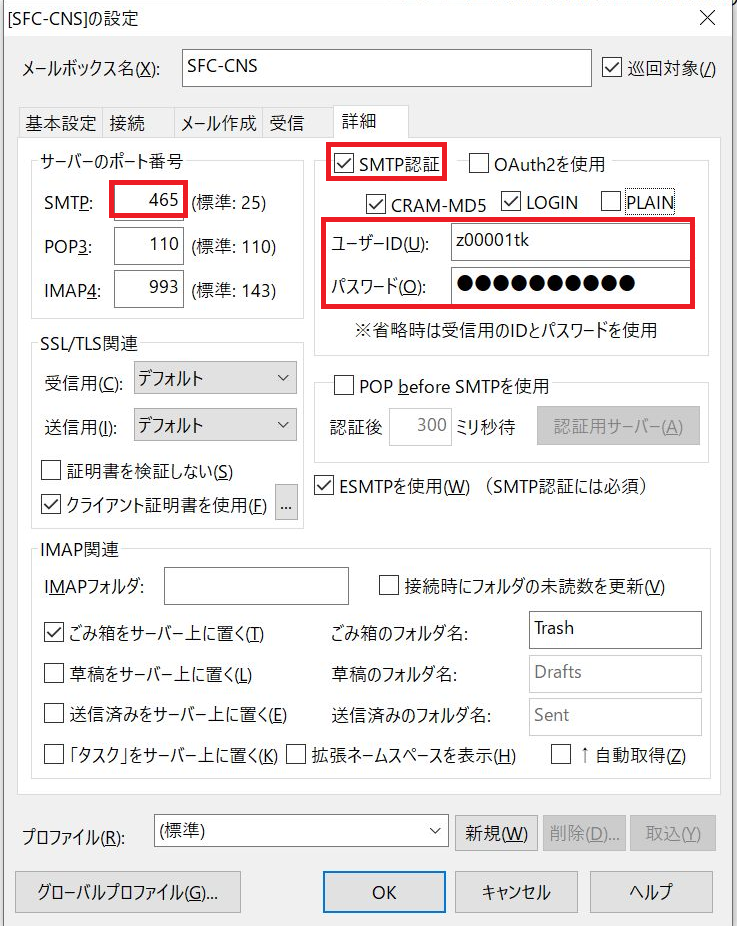Click the OK button
Image resolution: width=737 pixels, height=926 pixels.
[x=383, y=892]
